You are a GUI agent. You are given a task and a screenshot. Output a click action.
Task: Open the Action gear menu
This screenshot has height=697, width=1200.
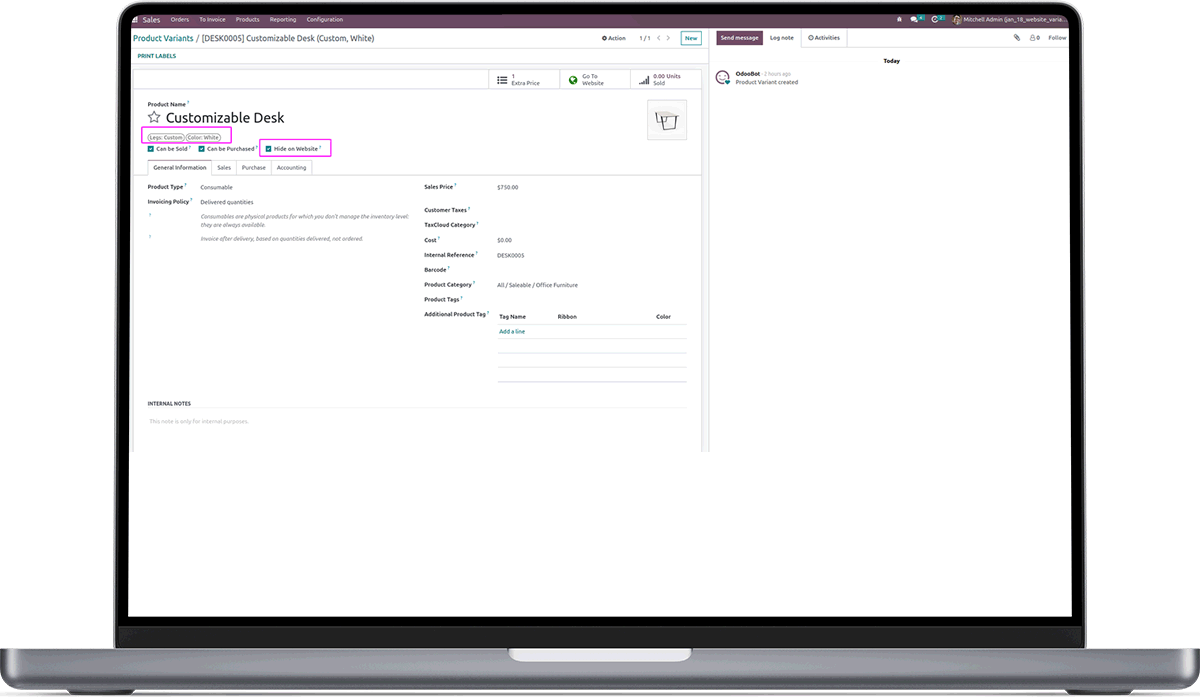click(x=614, y=38)
